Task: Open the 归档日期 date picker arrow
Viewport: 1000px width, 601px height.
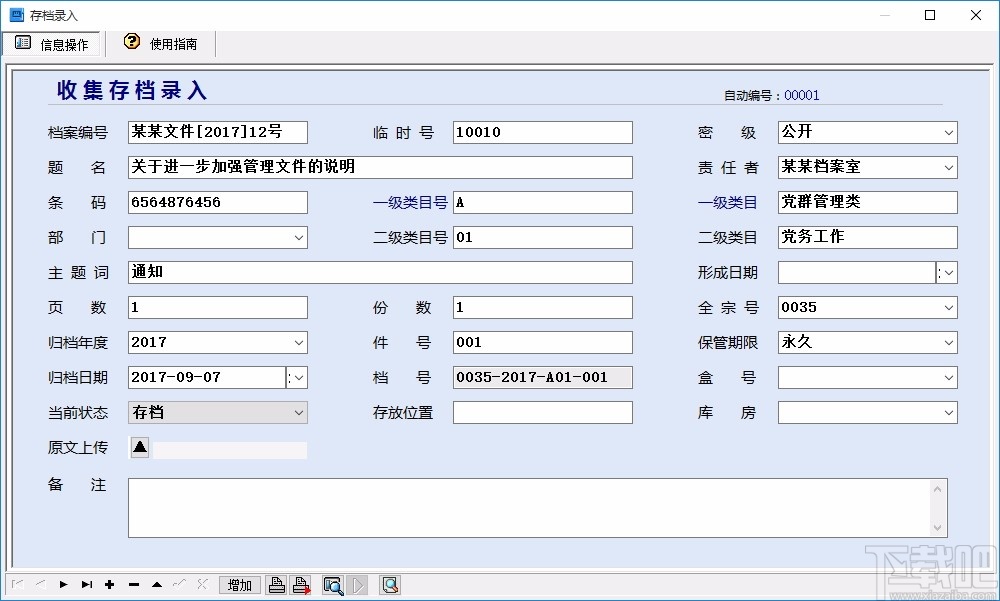Action: pyautogui.click(x=297, y=378)
